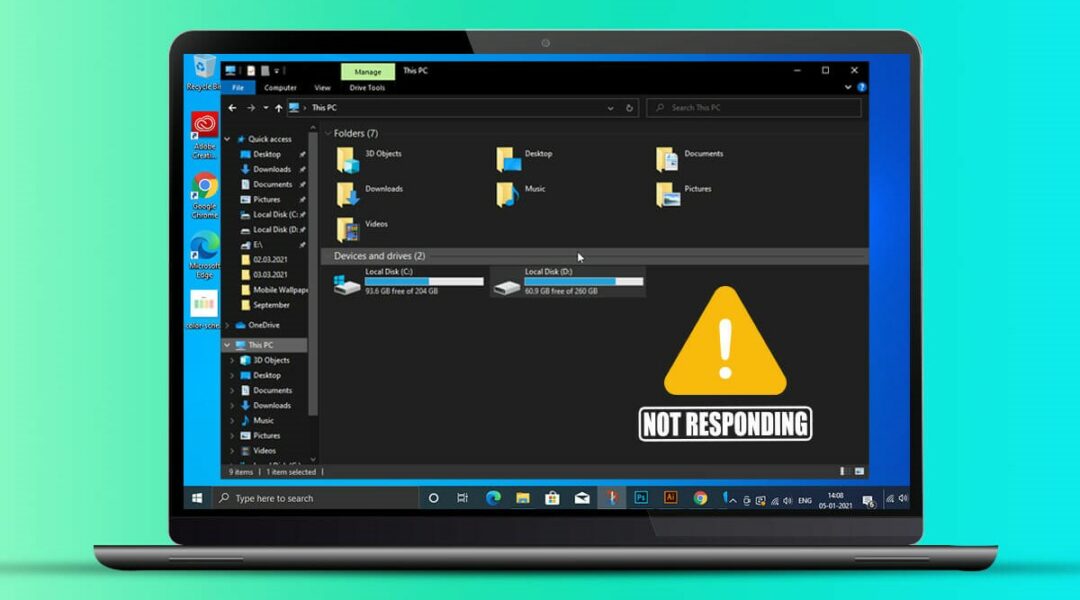Open recent locations dropdown arrow
Viewport: 1080px width, 600px height.
266,108
